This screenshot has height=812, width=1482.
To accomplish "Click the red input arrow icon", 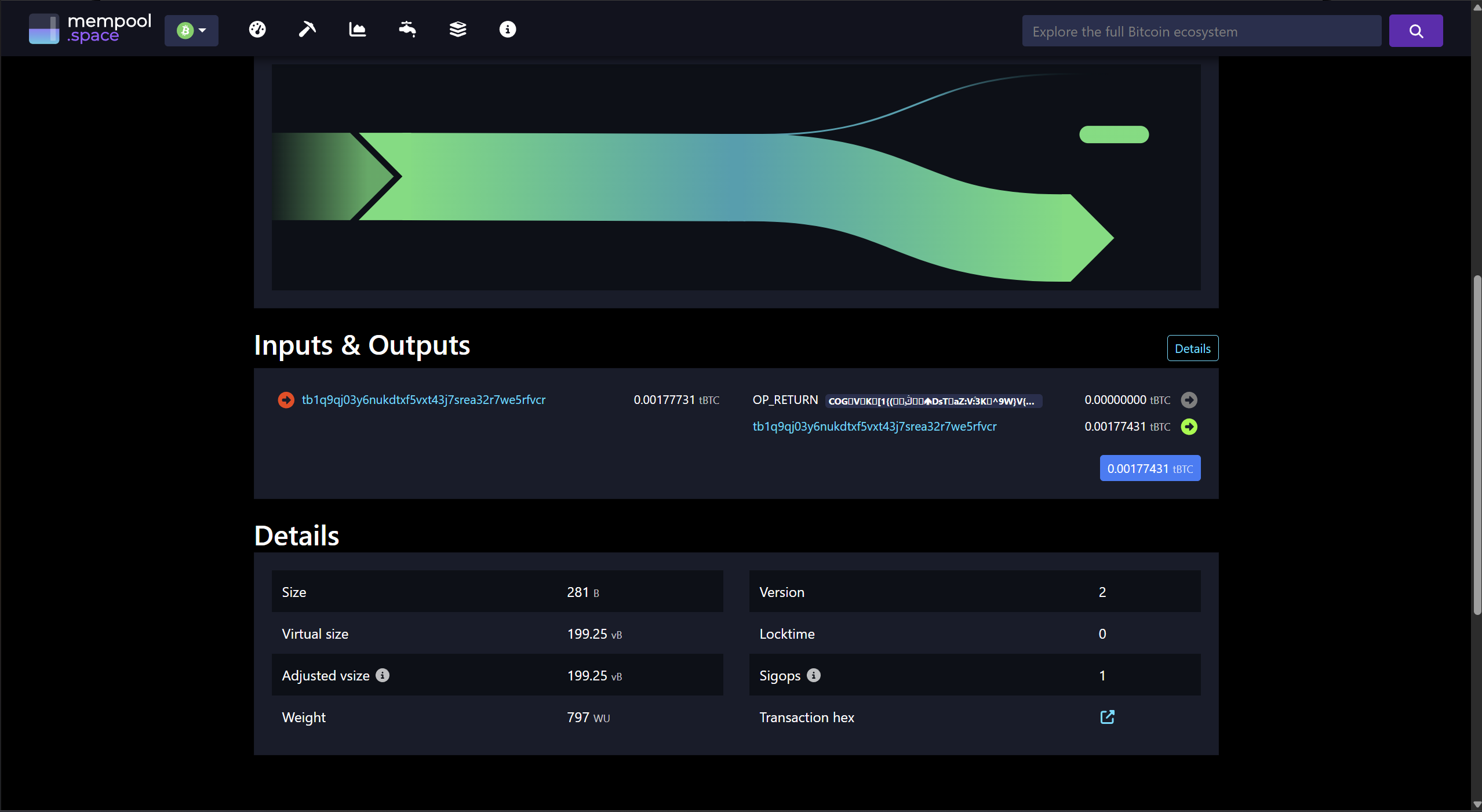I will click(286, 400).
